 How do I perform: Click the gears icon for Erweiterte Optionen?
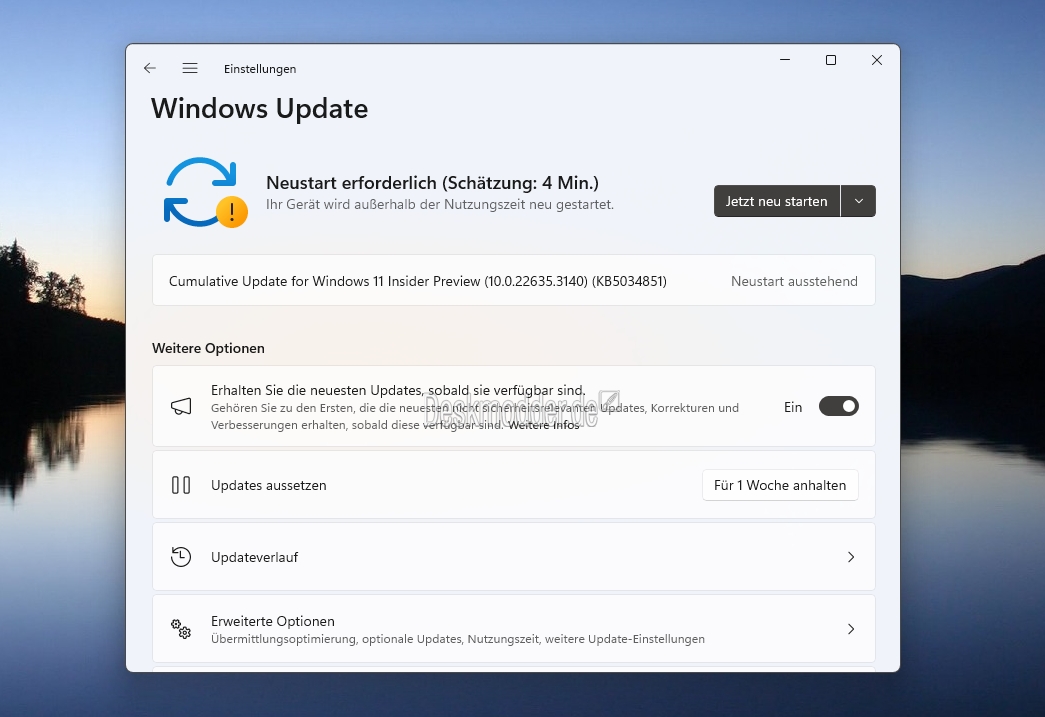pos(181,628)
